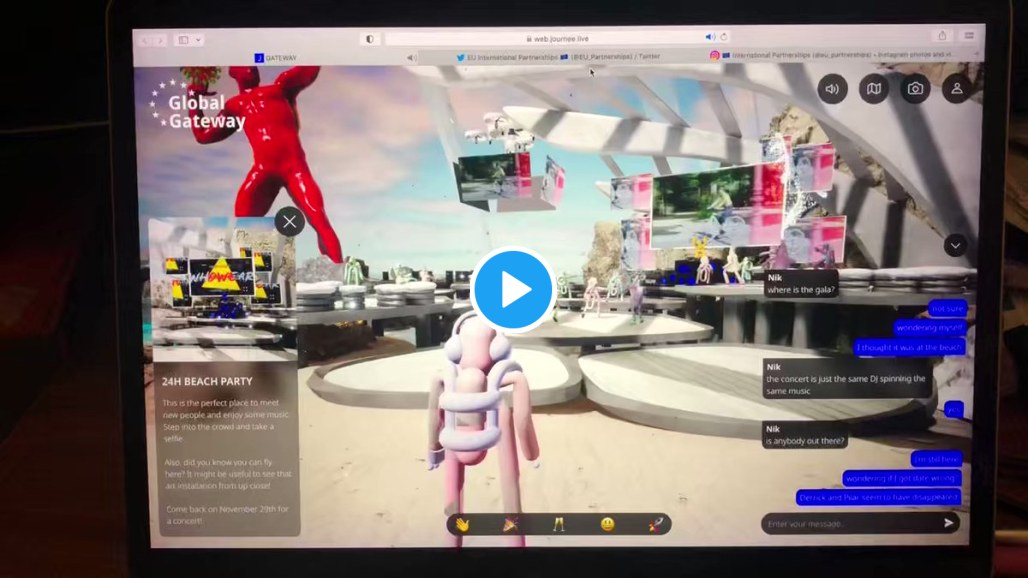Open the sidebar dropdown arrow in Safari
1028x578 pixels.
198,40
